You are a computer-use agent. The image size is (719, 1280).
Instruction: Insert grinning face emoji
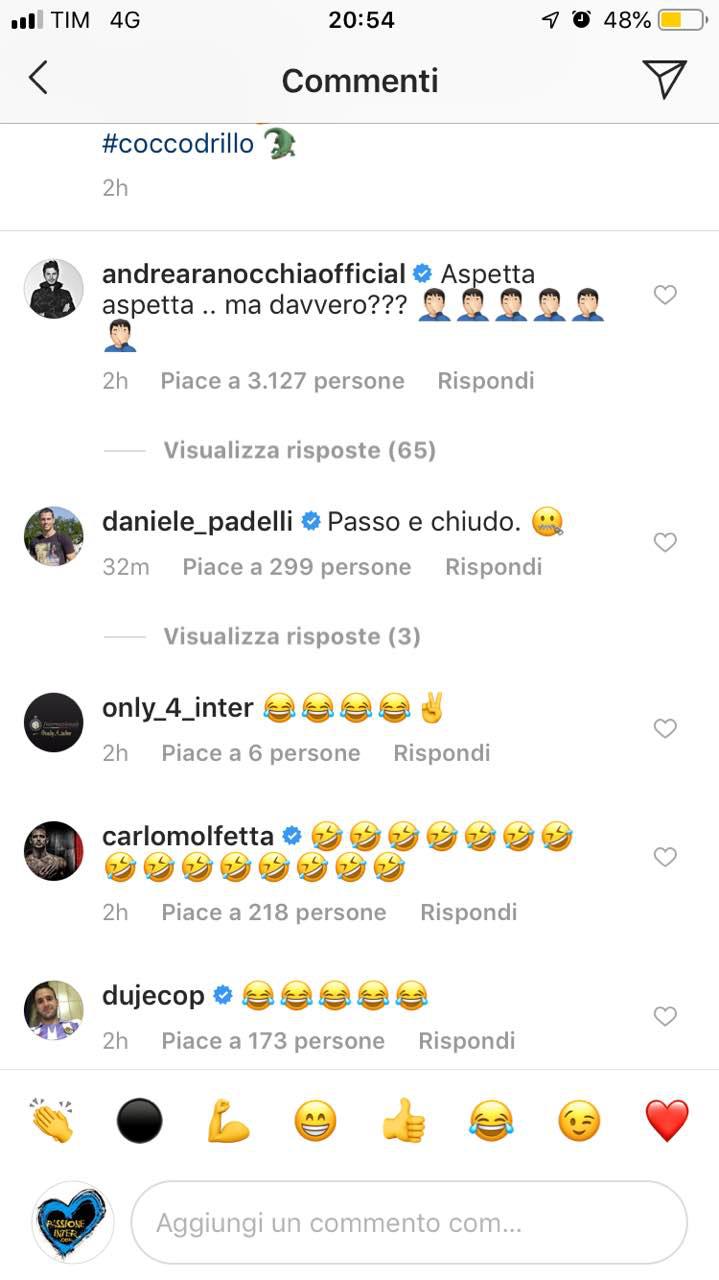point(315,1120)
